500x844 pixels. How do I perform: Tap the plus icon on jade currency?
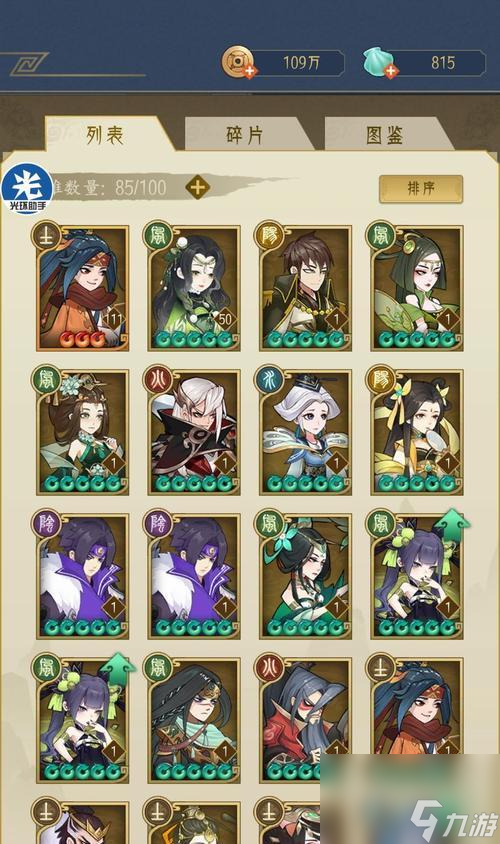391,71
